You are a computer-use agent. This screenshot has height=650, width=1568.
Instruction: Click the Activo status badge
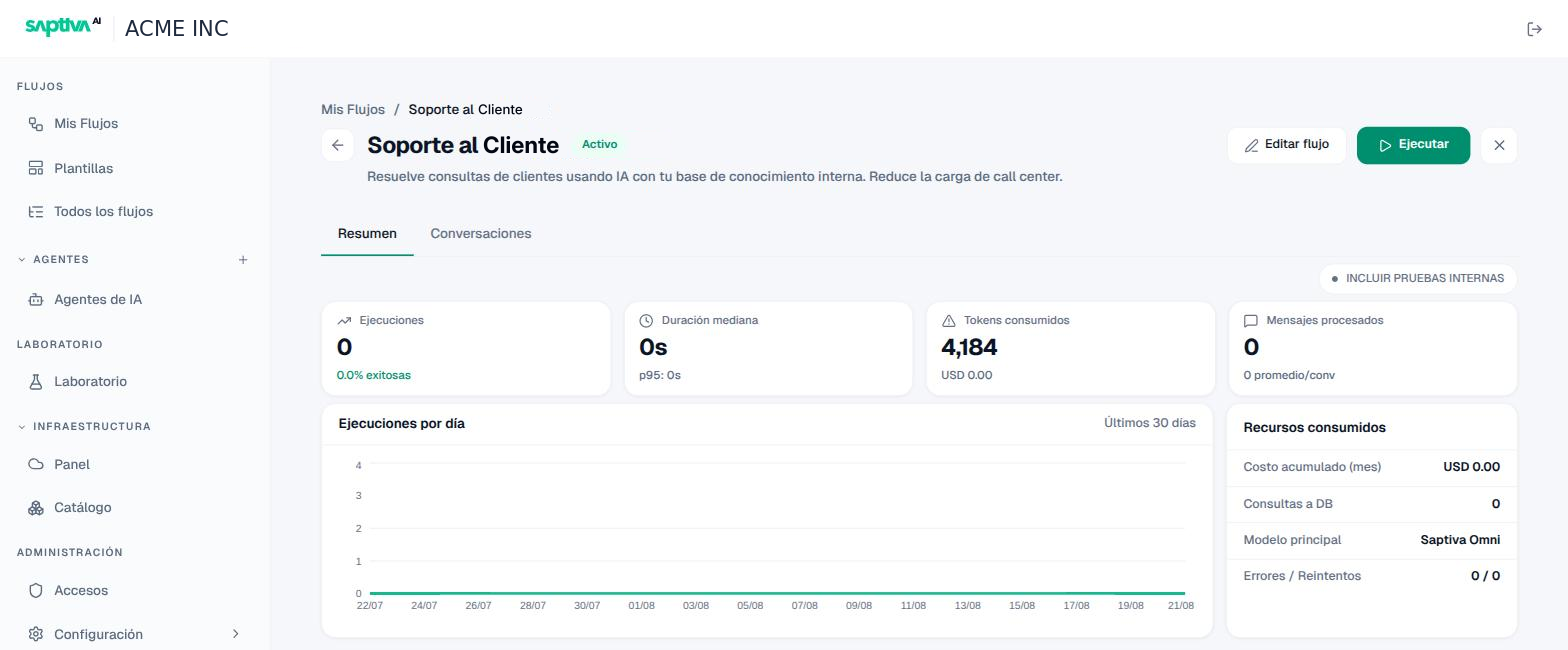600,145
